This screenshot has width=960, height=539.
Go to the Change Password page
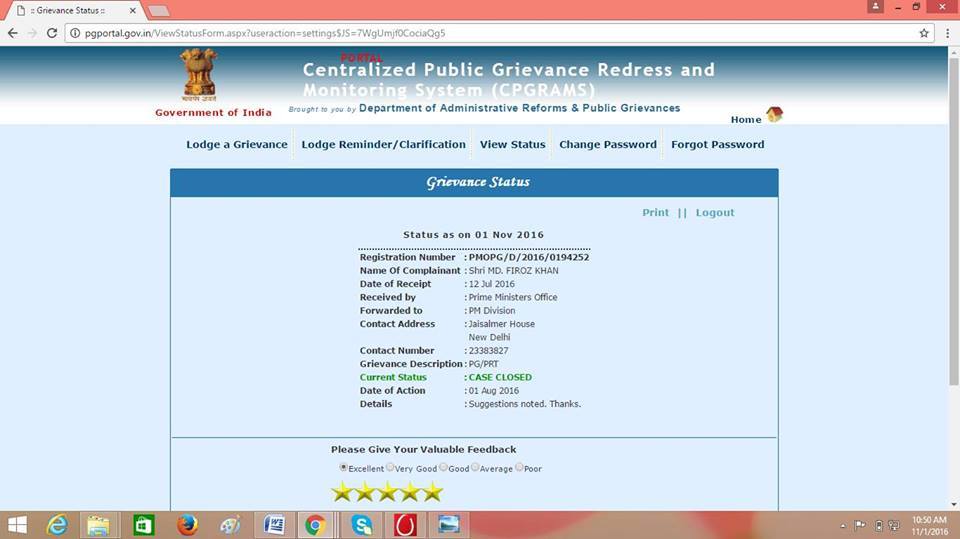click(x=607, y=144)
